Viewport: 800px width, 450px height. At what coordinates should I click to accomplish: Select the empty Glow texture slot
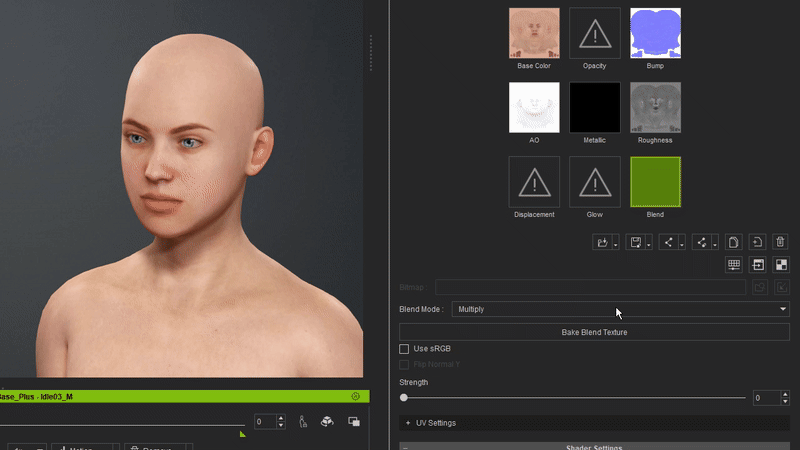[x=594, y=182]
